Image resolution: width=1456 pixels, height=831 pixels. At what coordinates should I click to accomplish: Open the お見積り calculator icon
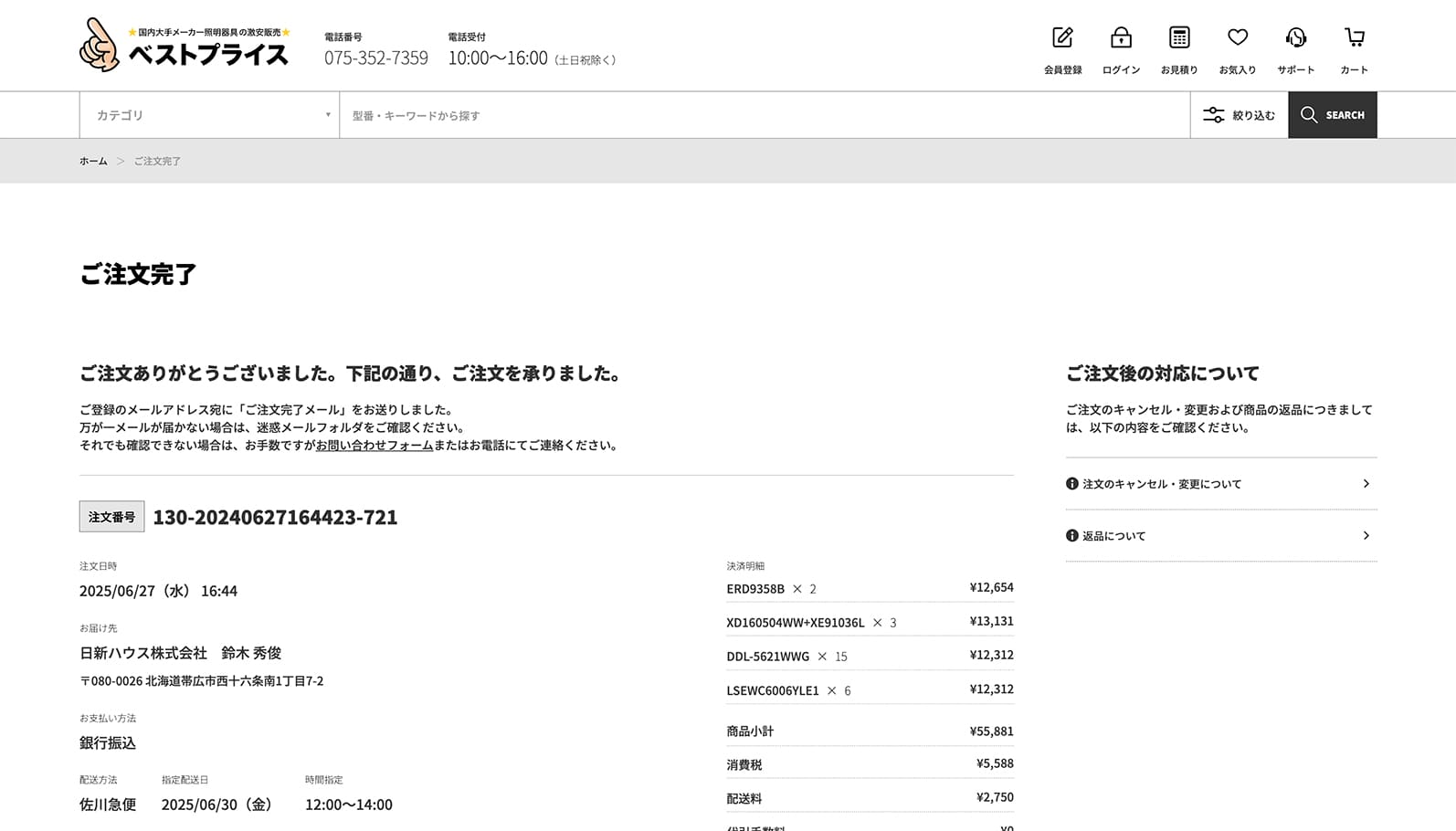click(x=1179, y=38)
